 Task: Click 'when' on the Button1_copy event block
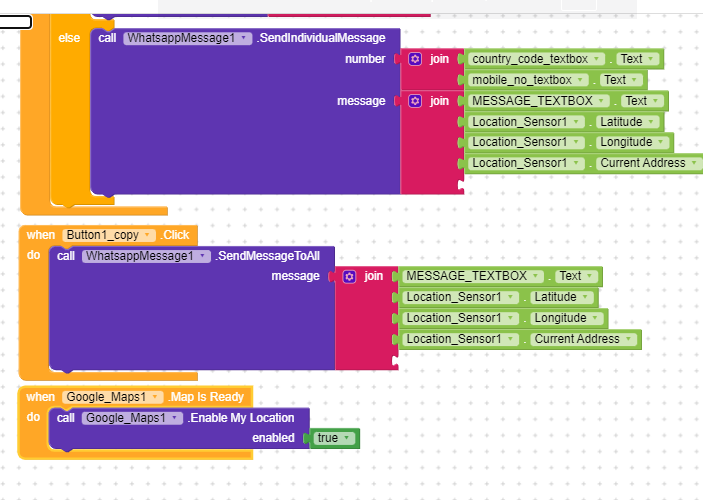pos(41,235)
